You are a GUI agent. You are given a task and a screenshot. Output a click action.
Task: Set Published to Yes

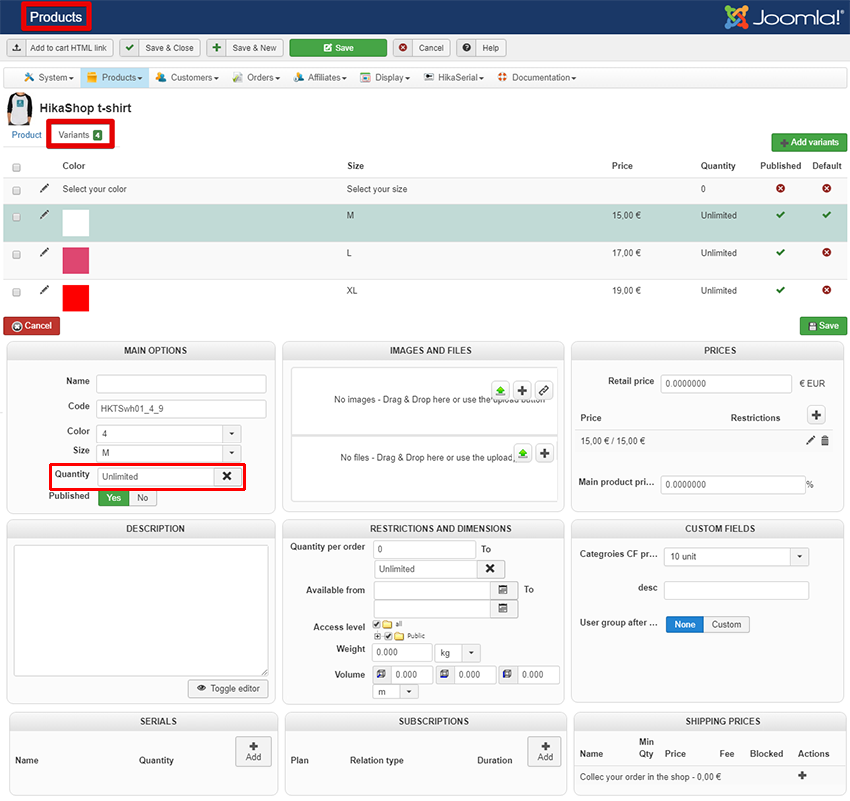coord(113,498)
